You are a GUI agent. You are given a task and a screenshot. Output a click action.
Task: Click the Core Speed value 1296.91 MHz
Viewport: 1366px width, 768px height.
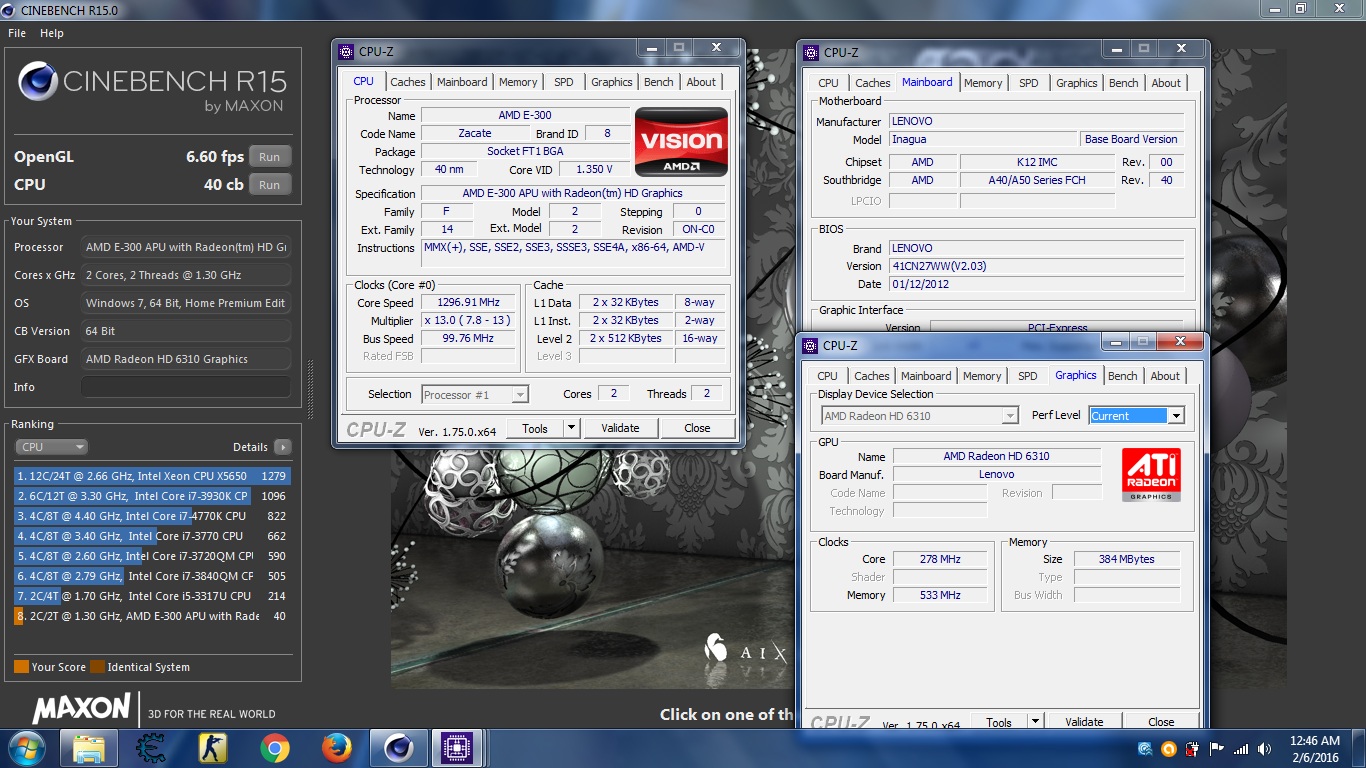click(x=467, y=302)
